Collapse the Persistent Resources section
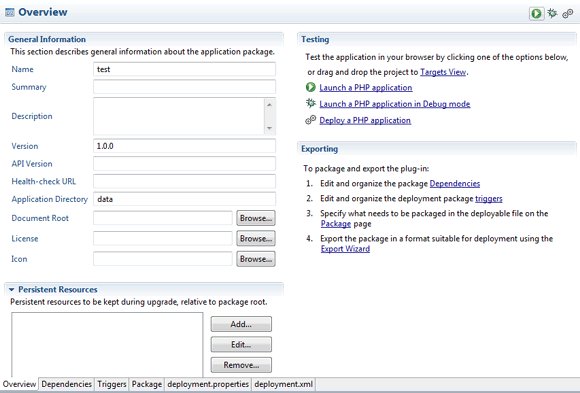Screen dimensions: 580x393 (x=11, y=289)
